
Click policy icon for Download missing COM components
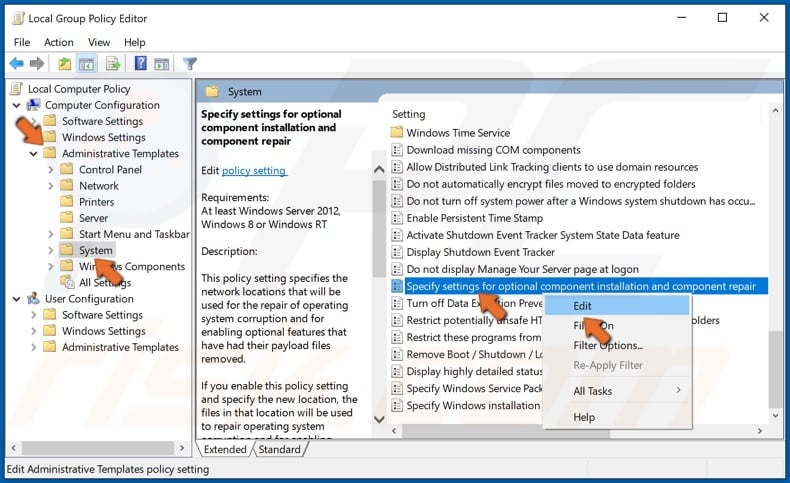pyautogui.click(x=397, y=150)
